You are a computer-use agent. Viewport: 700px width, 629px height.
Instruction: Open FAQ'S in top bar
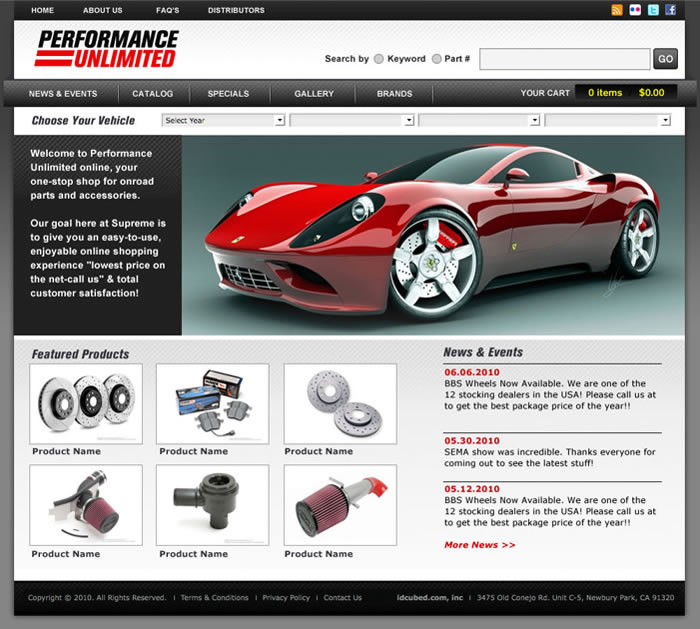tap(167, 10)
